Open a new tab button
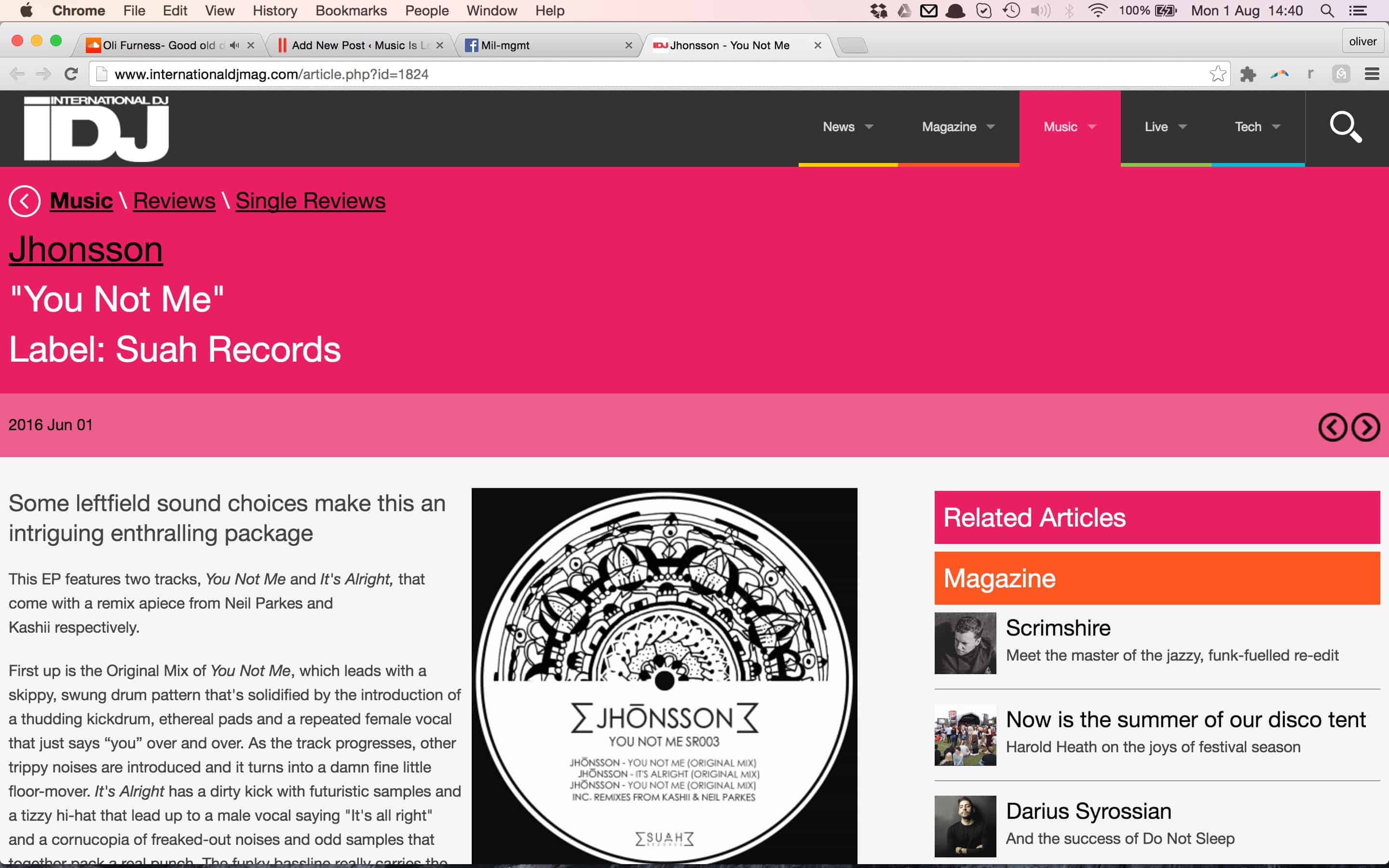The height and width of the screenshot is (868, 1389). tap(852, 45)
